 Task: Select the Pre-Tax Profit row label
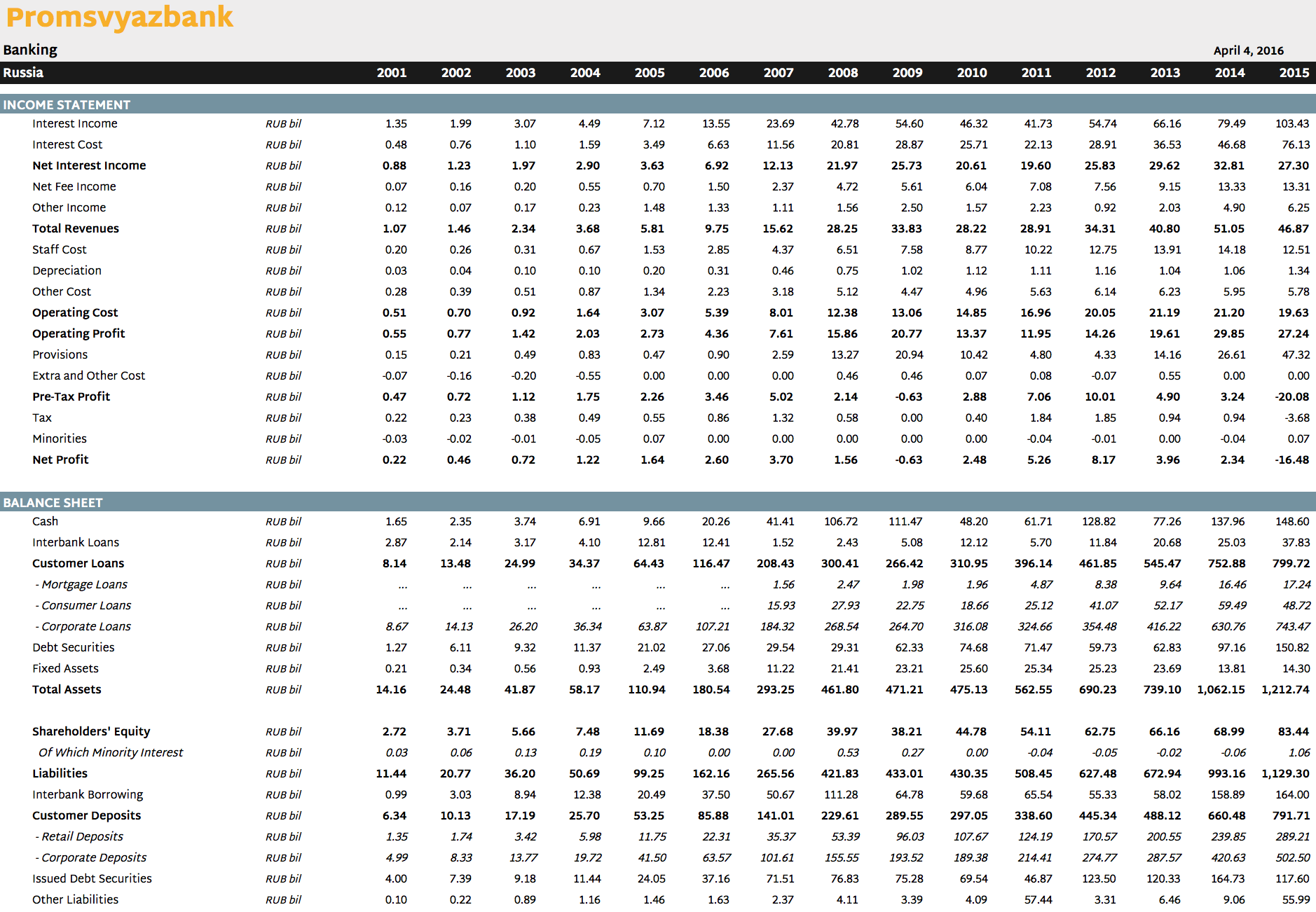click(71, 397)
